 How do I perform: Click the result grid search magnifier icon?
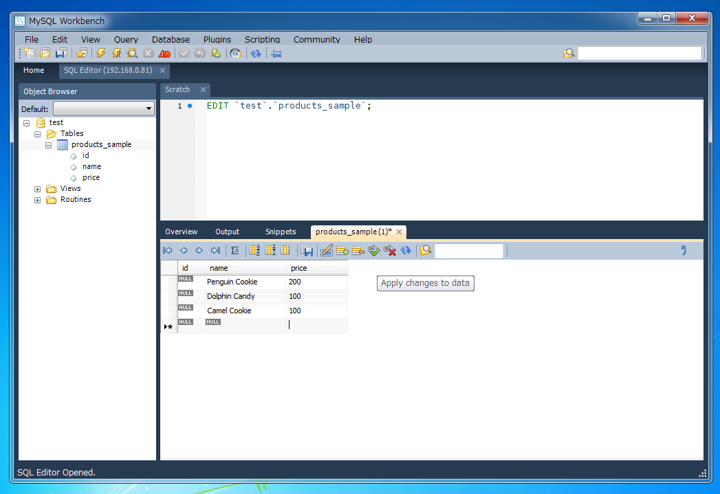click(x=426, y=250)
